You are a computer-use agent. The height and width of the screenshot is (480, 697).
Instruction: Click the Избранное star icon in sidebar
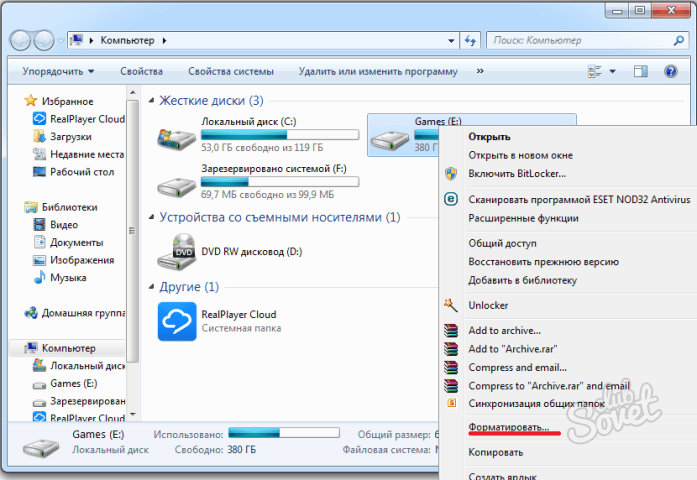coord(31,101)
